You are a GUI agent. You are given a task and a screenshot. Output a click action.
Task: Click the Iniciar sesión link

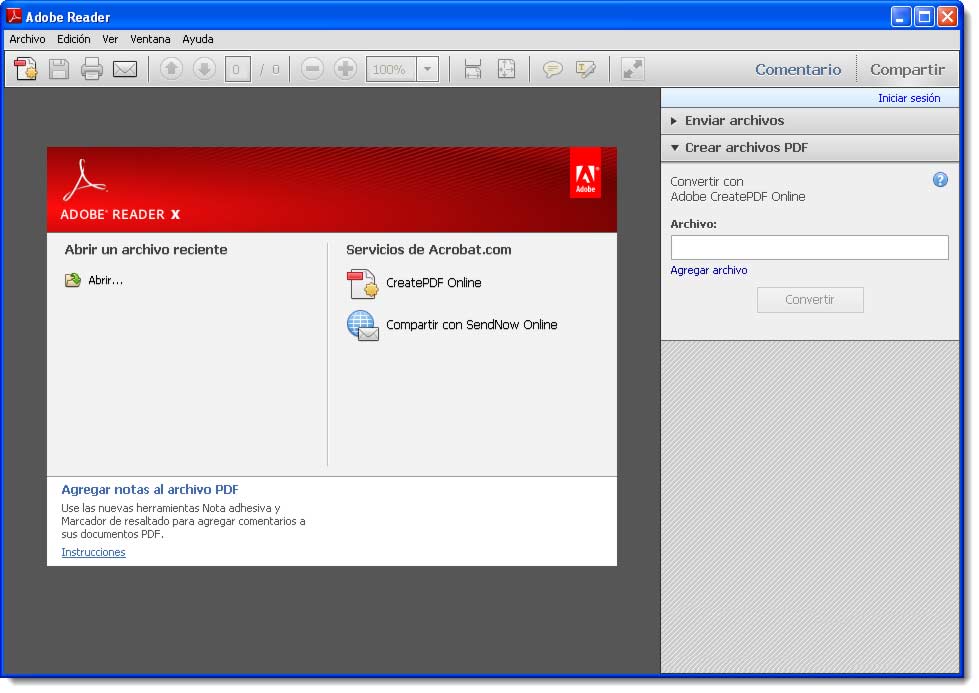click(908, 98)
